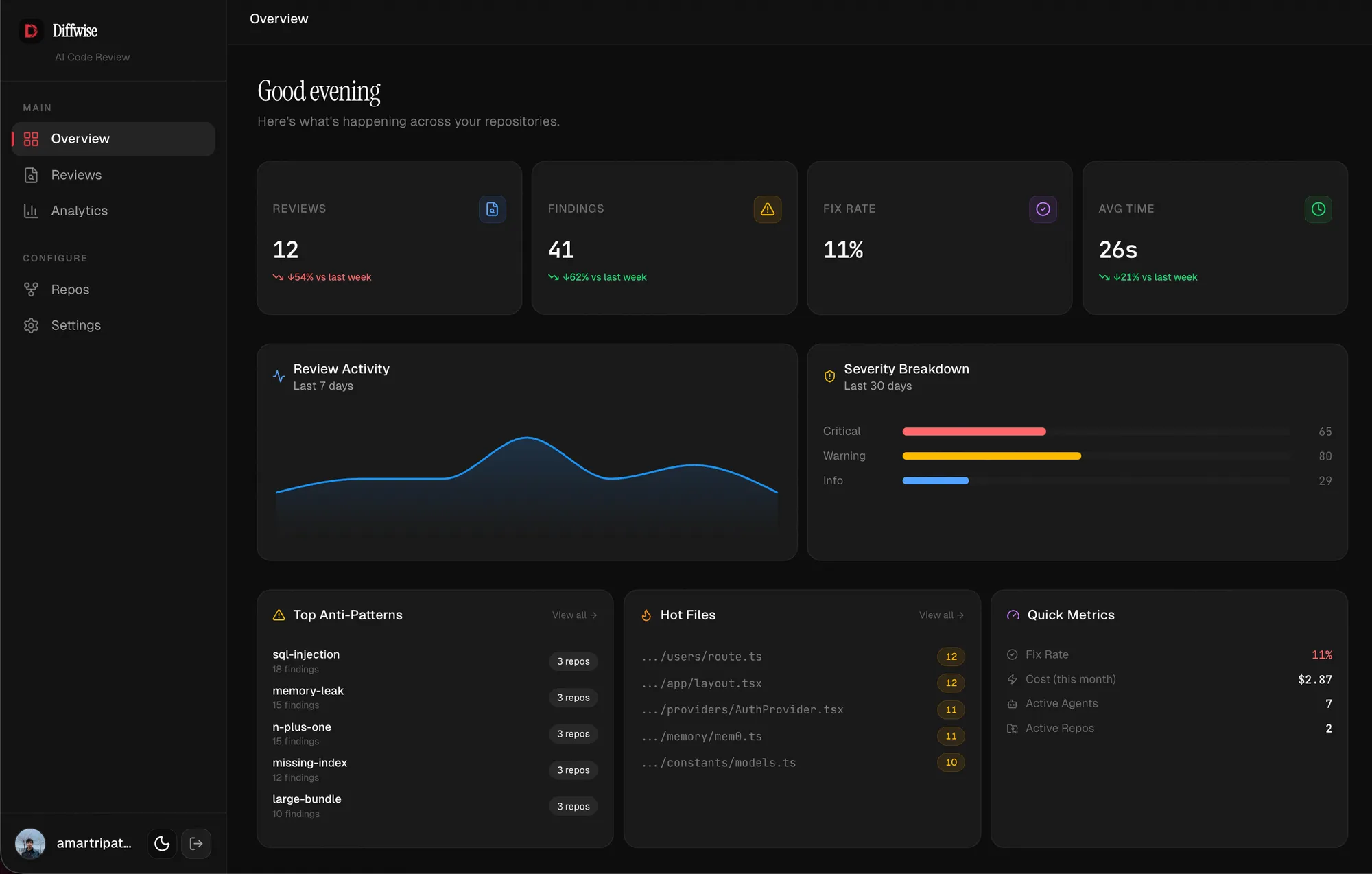
Task: Click the peak of the Review Activity chart
Action: tap(527, 438)
